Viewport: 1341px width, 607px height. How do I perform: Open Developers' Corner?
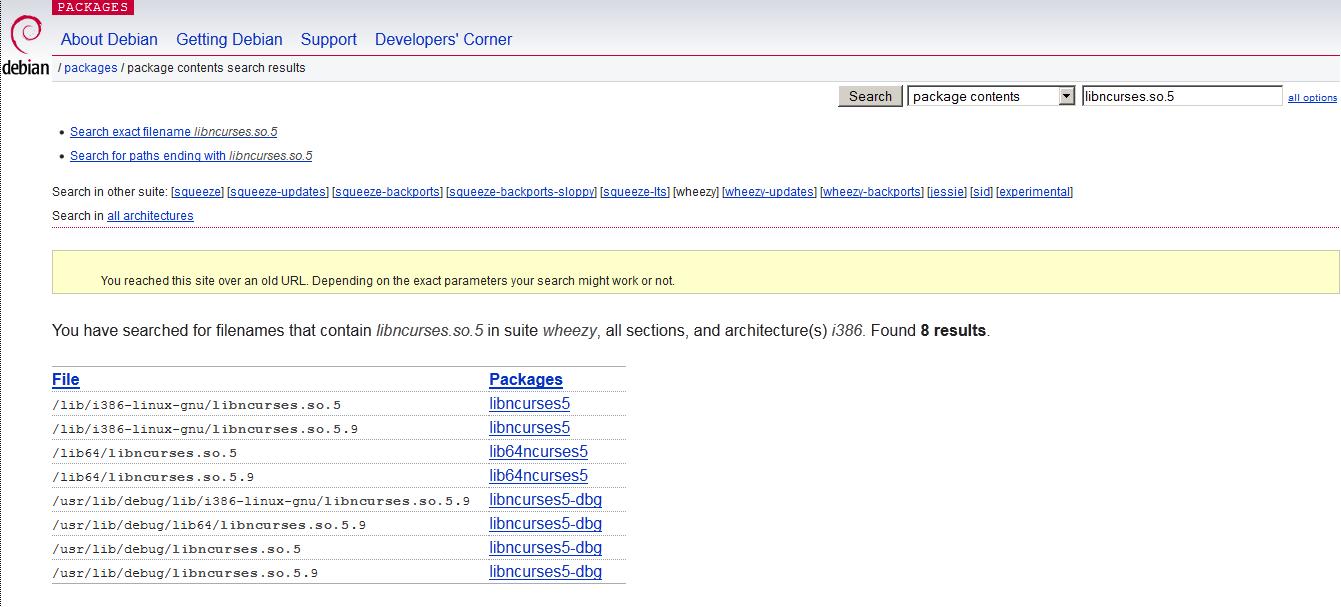(443, 40)
